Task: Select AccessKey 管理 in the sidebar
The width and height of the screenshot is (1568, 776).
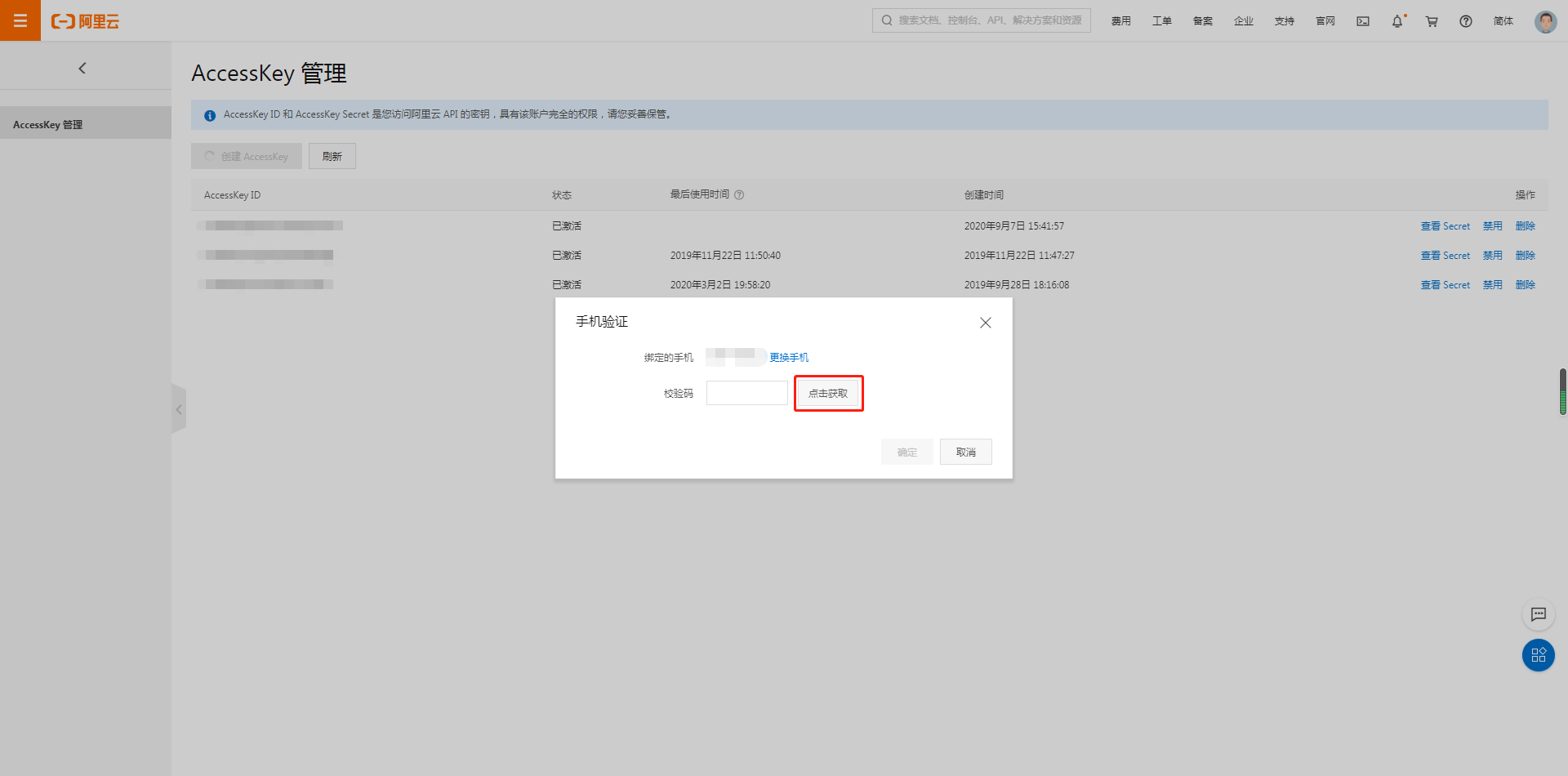Action: [86, 124]
